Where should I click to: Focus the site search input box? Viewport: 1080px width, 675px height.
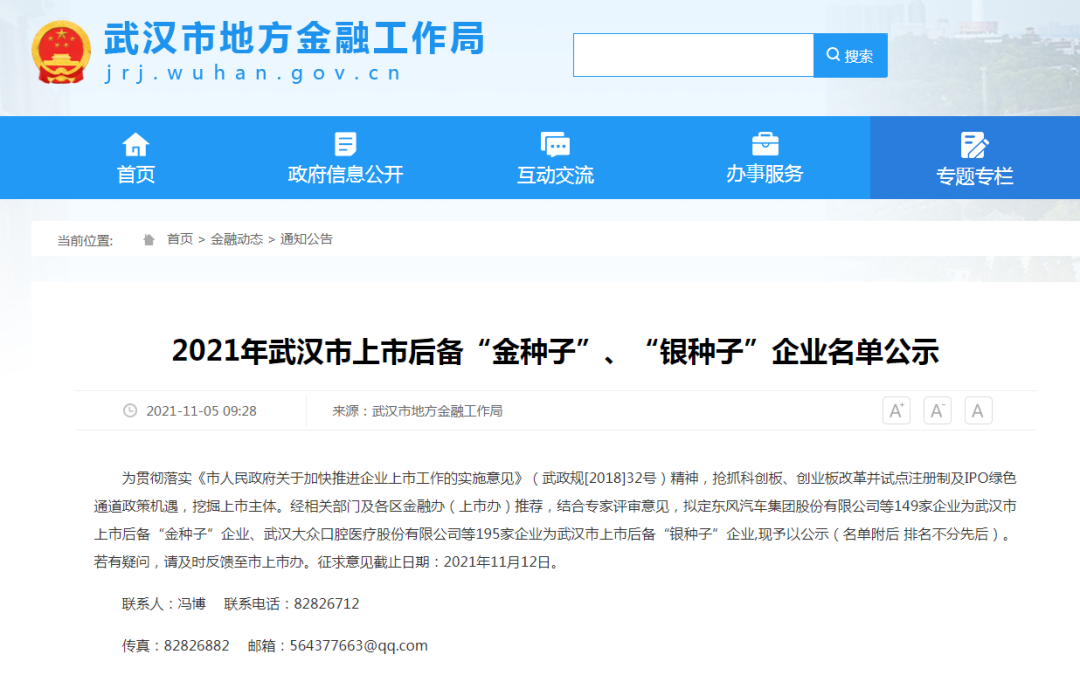pyautogui.click(x=693, y=56)
